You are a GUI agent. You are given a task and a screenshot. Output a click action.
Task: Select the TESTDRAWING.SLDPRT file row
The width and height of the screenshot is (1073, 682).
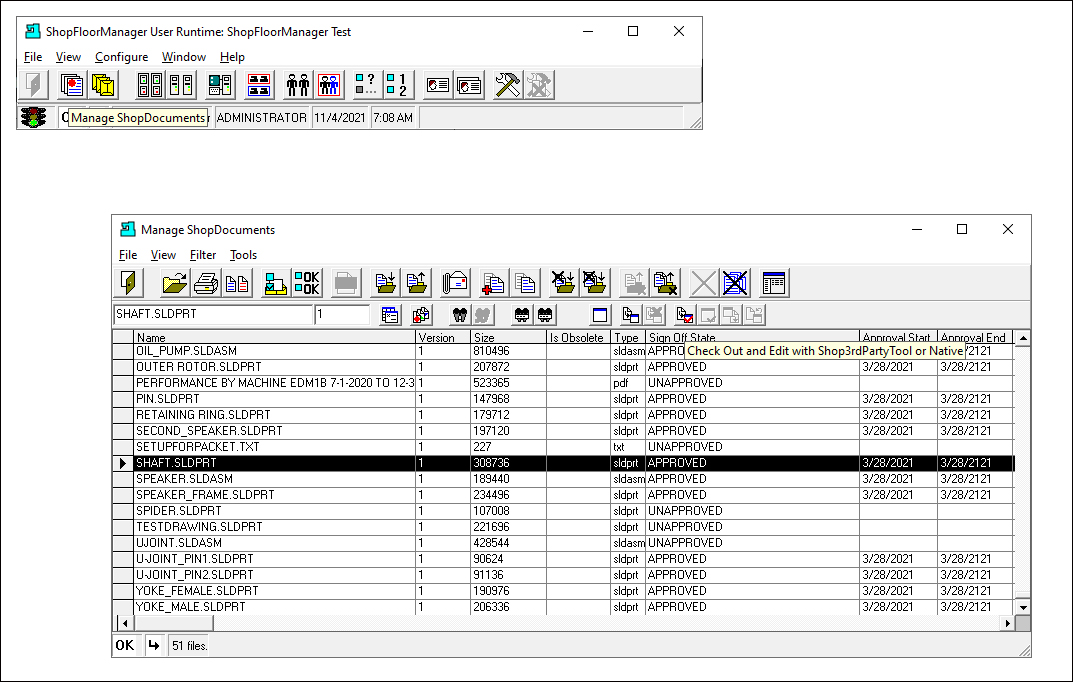coord(563,527)
